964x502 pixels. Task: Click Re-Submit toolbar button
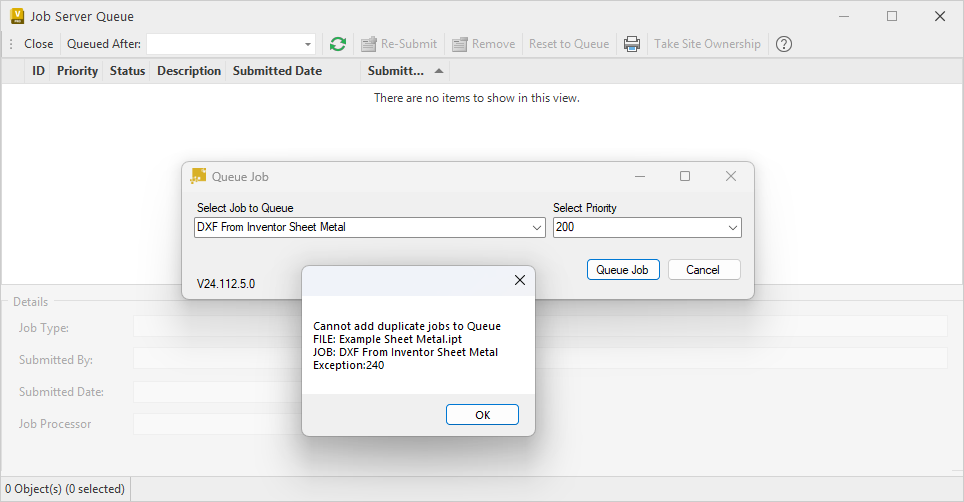coord(399,44)
